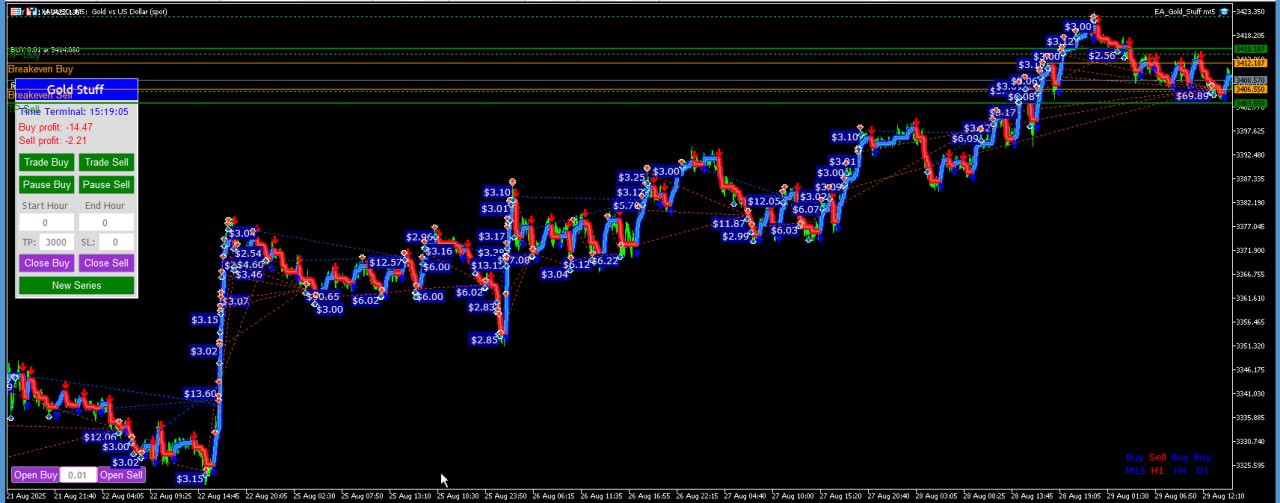This screenshot has height=503, width=1280.
Task: Click the Trade Buy button
Action: pos(47,162)
